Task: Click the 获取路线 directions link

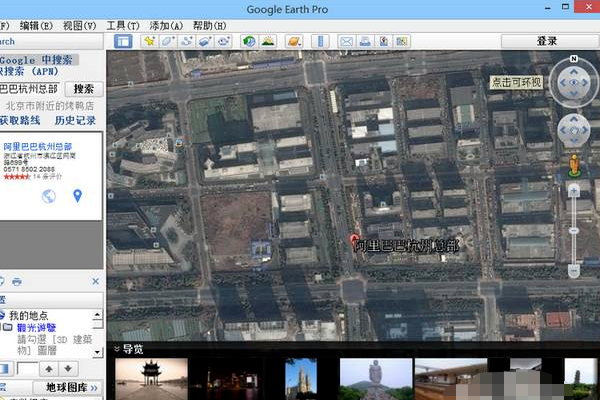Action: point(20,120)
